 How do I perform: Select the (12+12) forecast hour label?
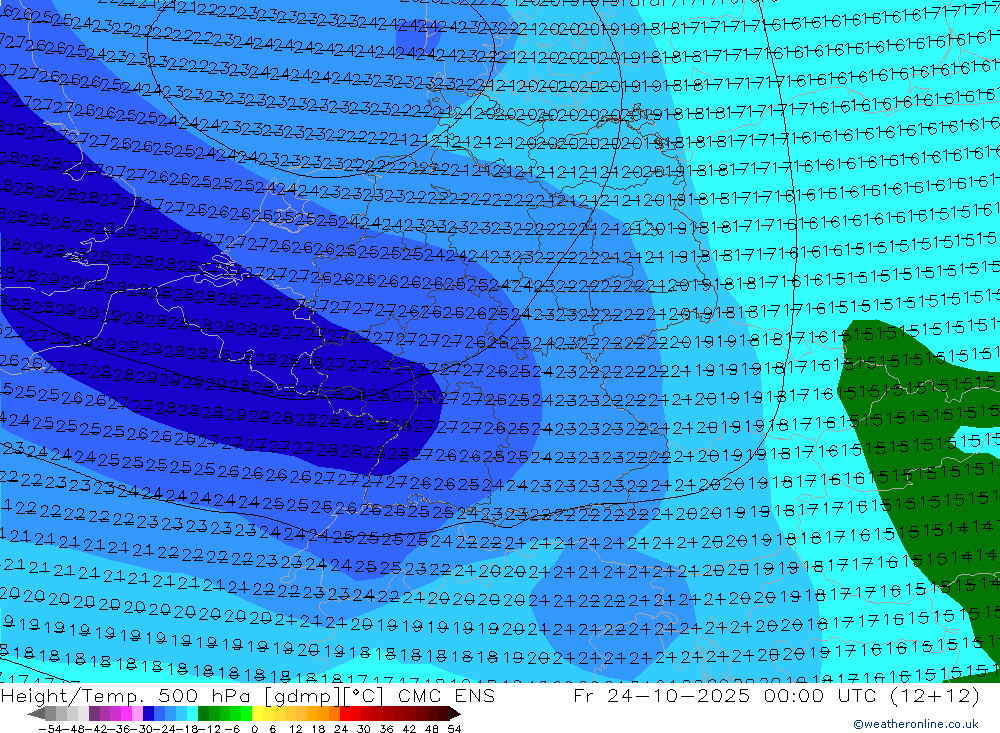point(937,695)
